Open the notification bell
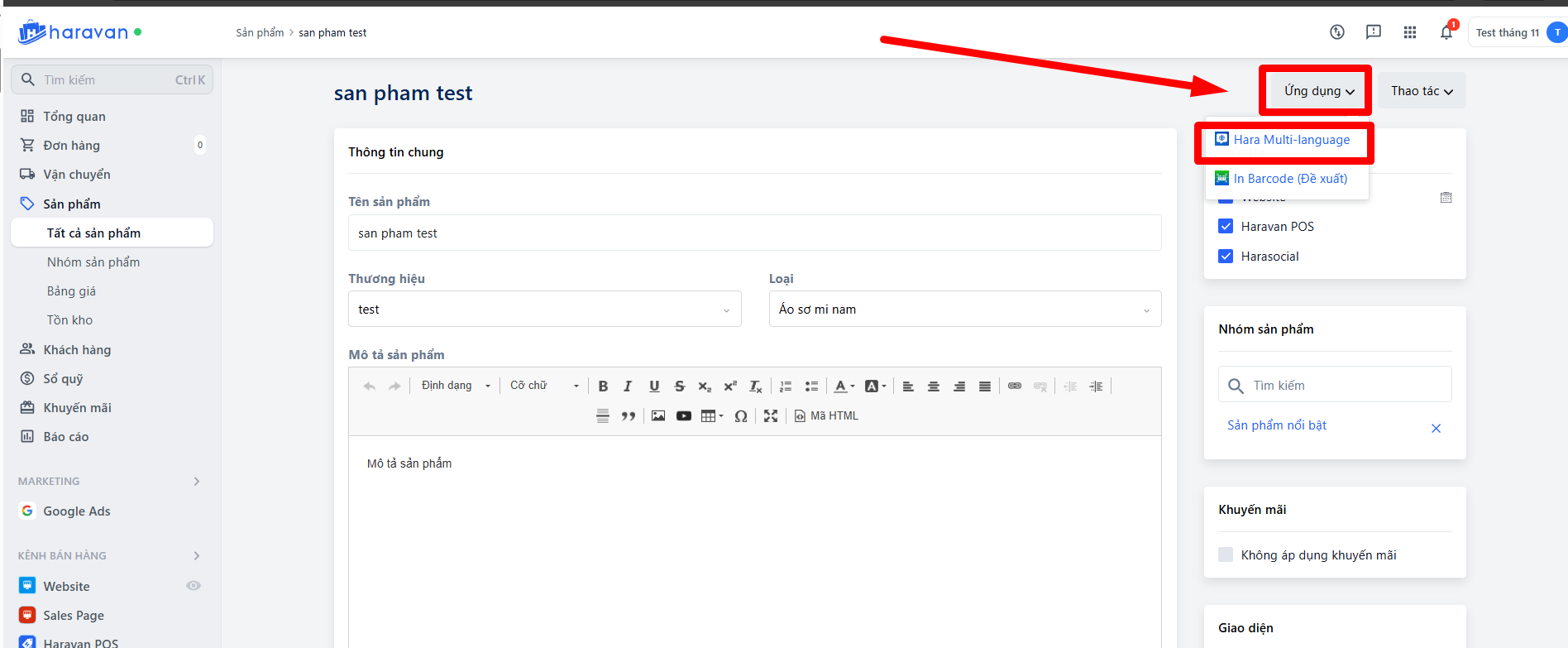Image resolution: width=1568 pixels, height=648 pixels. pyautogui.click(x=1446, y=32)
